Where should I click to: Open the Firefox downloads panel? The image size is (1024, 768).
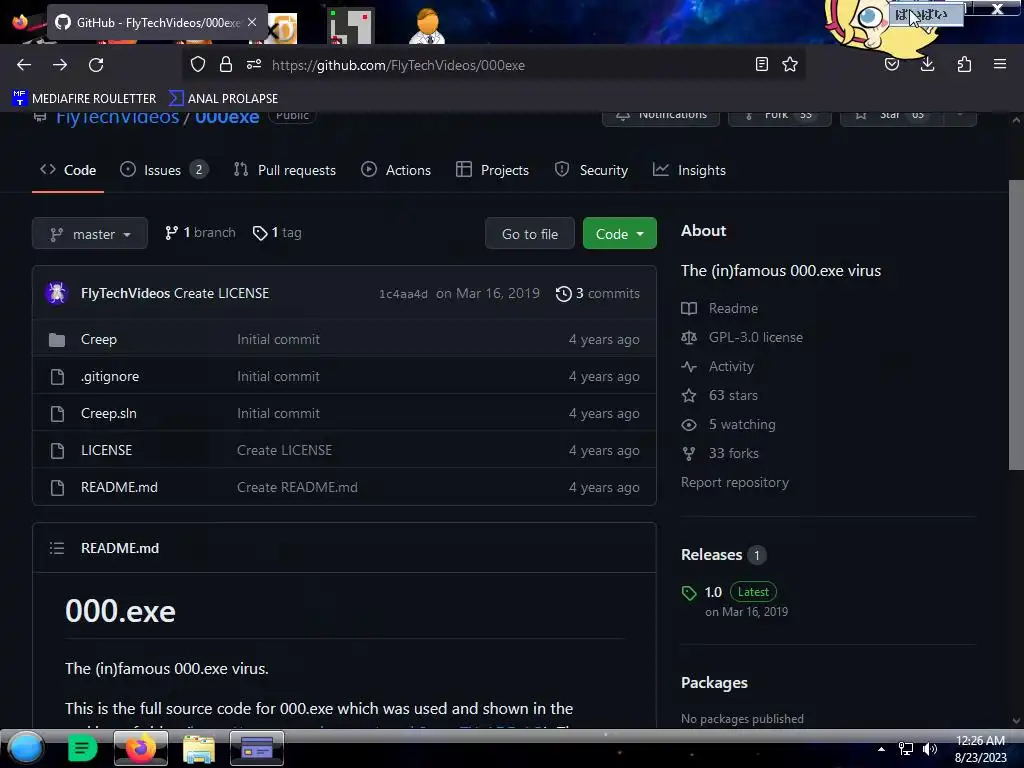927,65
